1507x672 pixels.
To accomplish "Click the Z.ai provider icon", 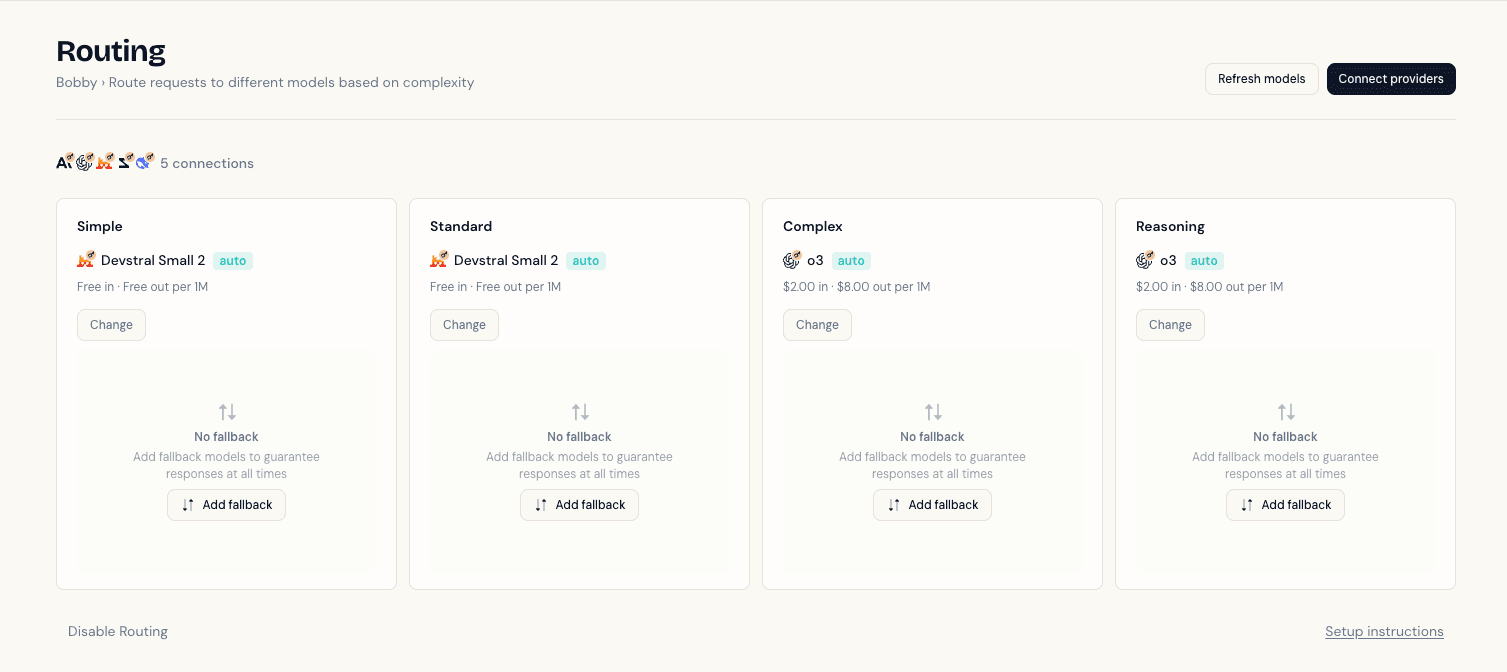I will (124, 162).
